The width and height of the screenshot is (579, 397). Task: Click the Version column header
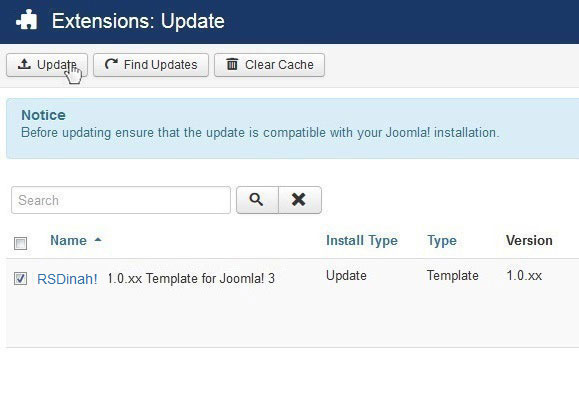pyautogui.click(x=529, y=240)
